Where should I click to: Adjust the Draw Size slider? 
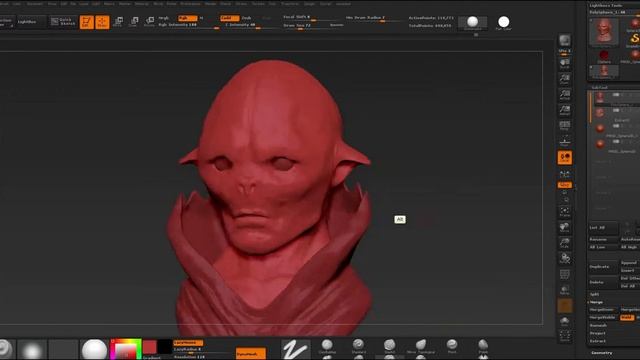[312, 26]
